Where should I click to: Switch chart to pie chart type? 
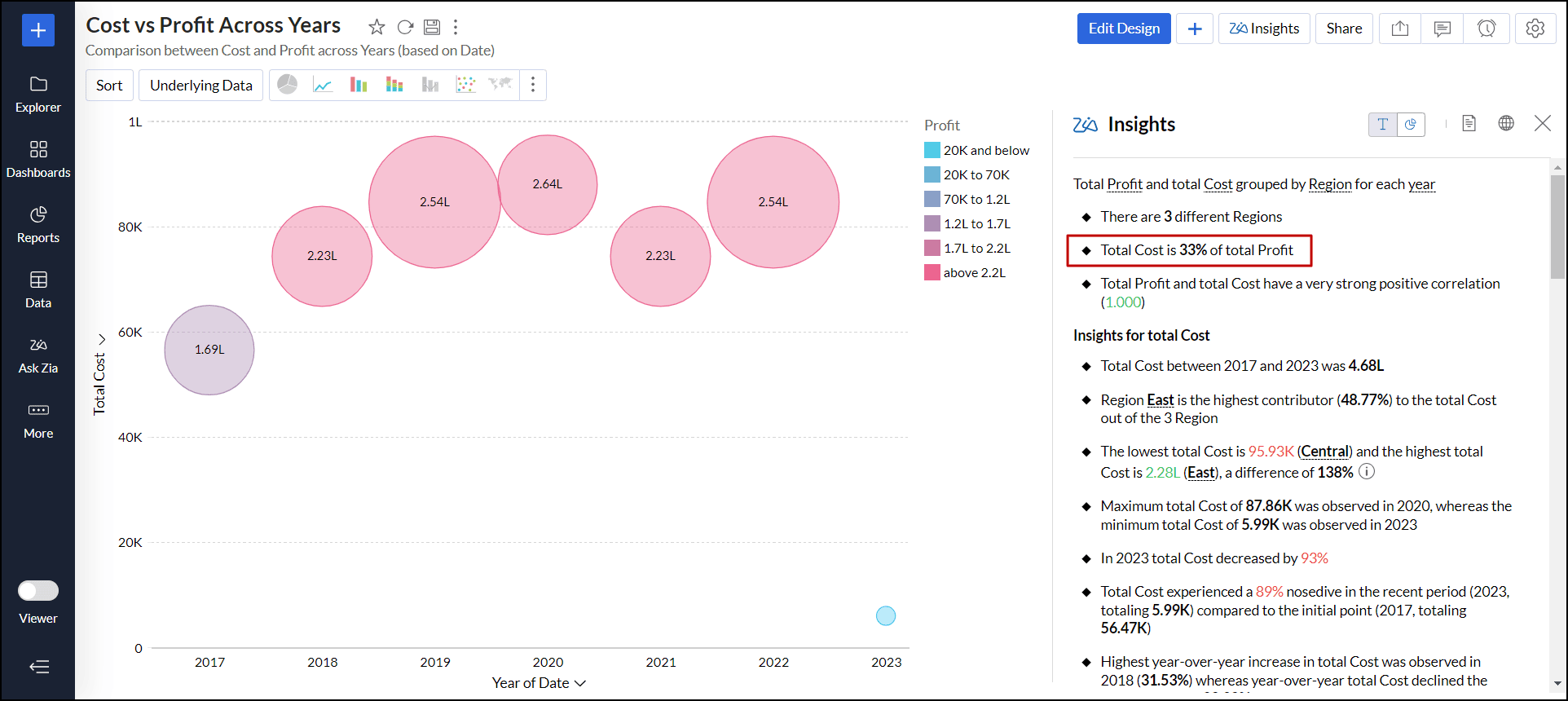(287, 85)
